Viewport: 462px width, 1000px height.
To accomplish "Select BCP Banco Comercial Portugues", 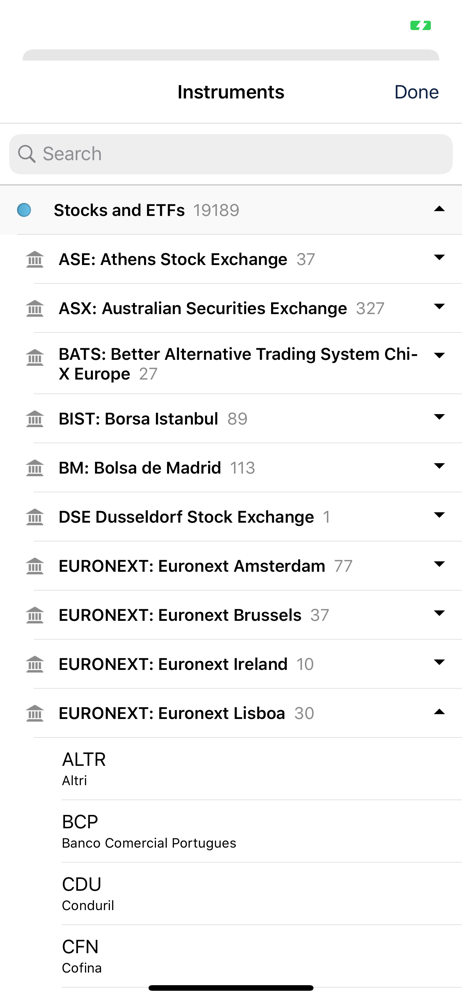I will pos(262,832).
